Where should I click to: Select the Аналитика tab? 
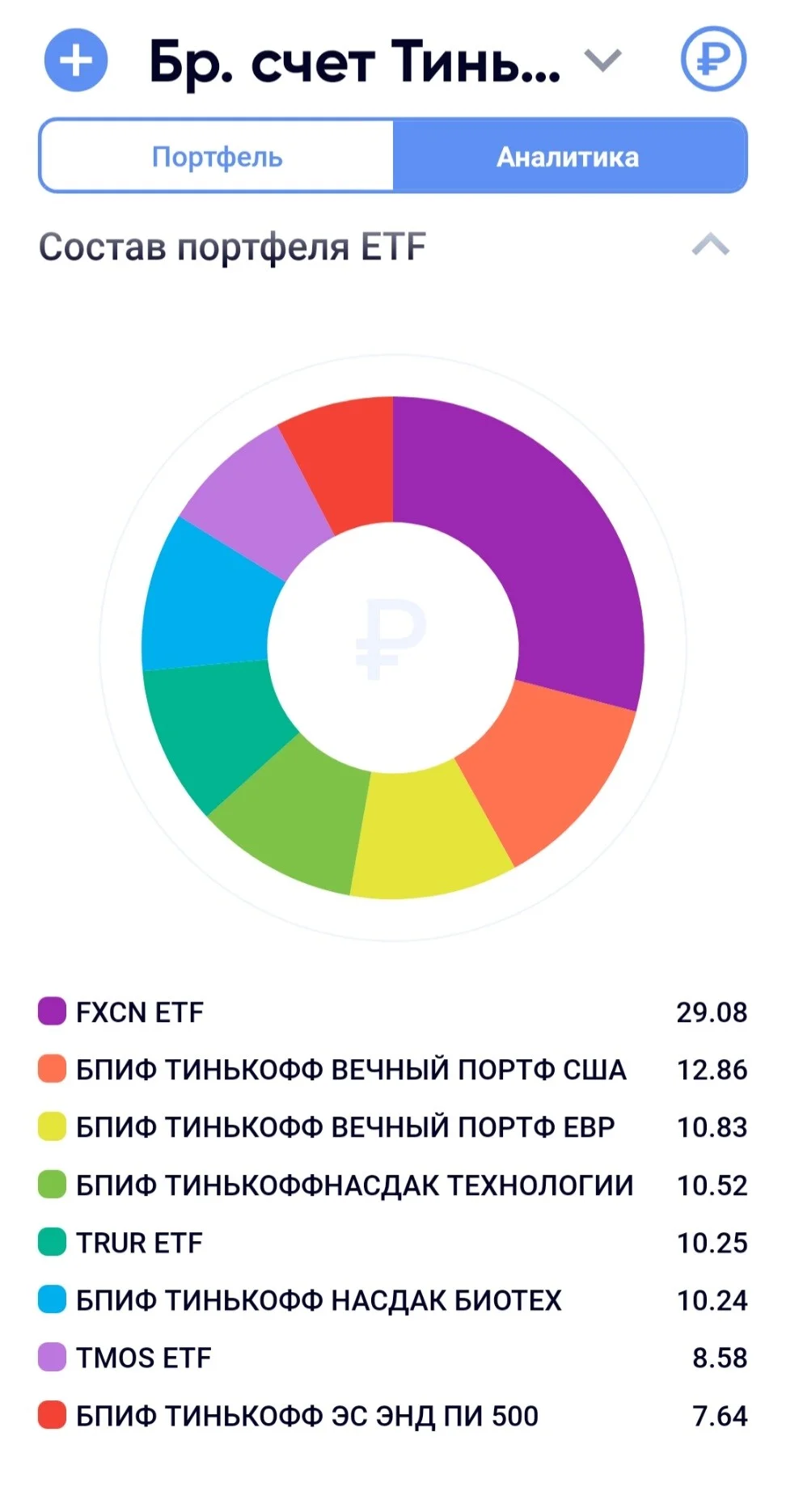(x=569, y=156)
